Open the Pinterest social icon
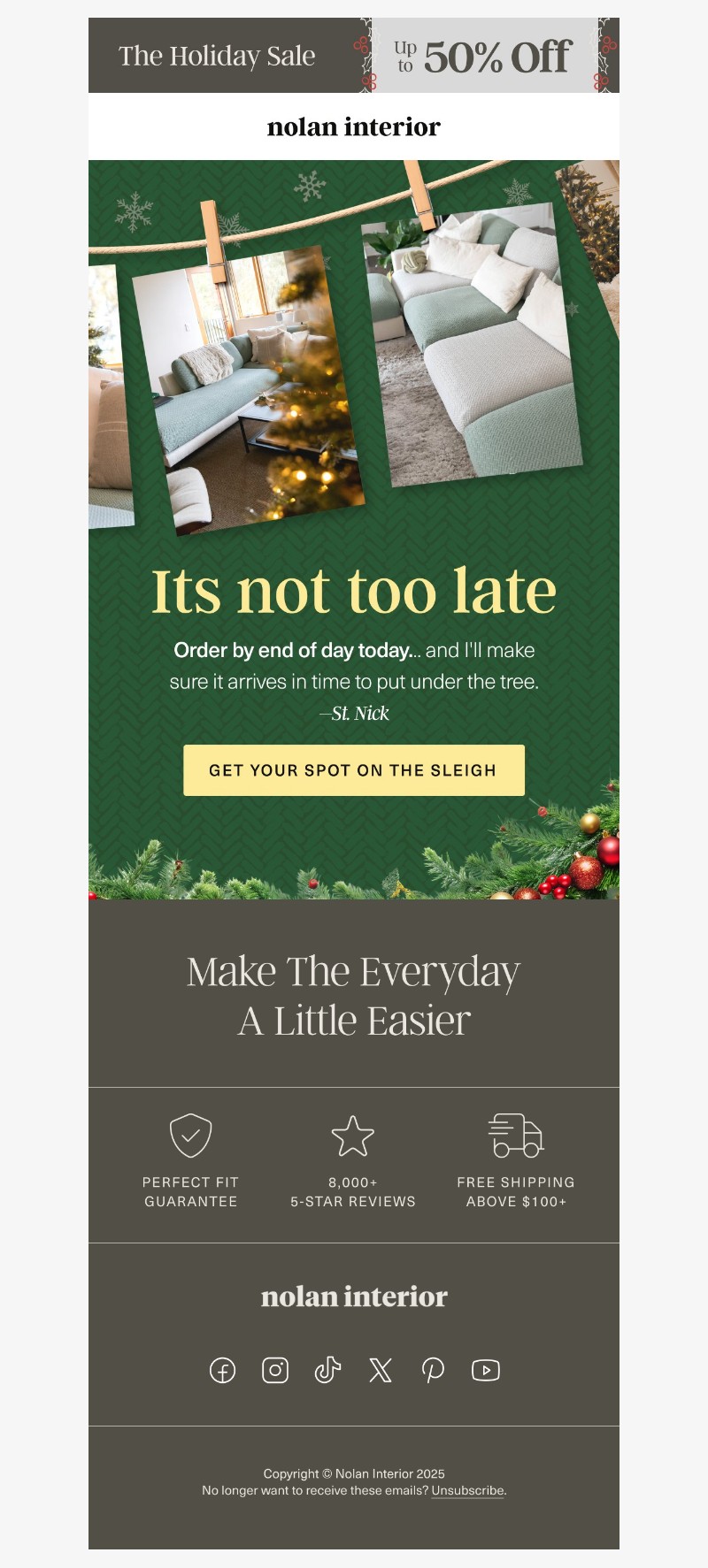This screenshot has height=1568, width=708. click(433, 1370)
